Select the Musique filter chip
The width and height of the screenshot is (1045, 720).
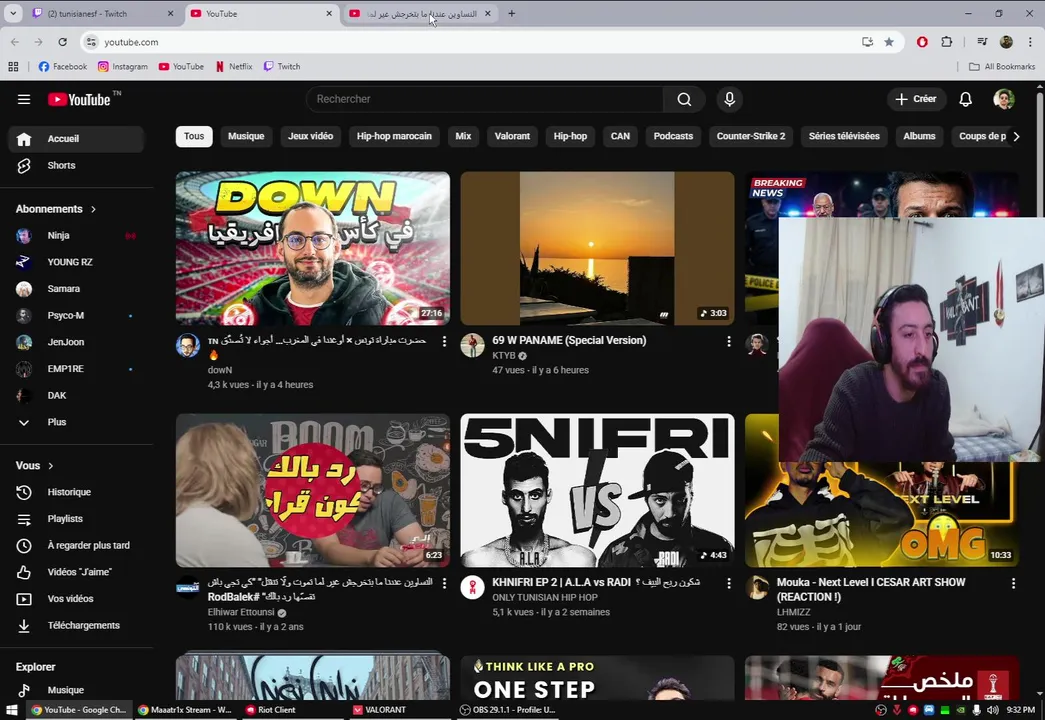pyautogui.click(x=246, y=136)
